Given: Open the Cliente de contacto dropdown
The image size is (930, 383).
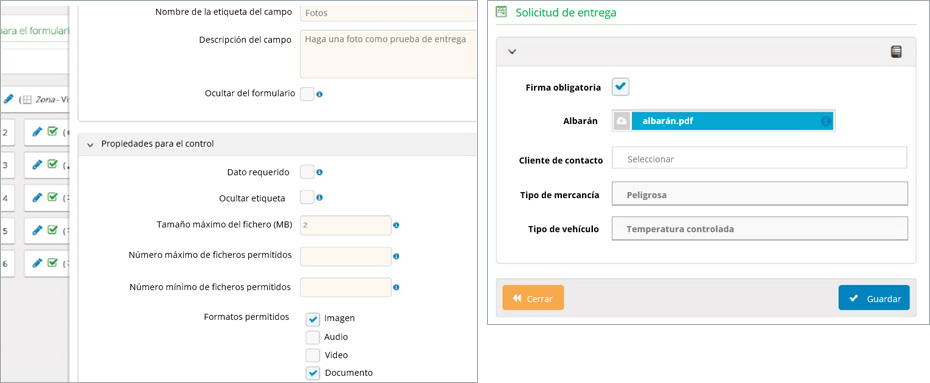Looking at the screenshot, I should click(x=760, y=159).
